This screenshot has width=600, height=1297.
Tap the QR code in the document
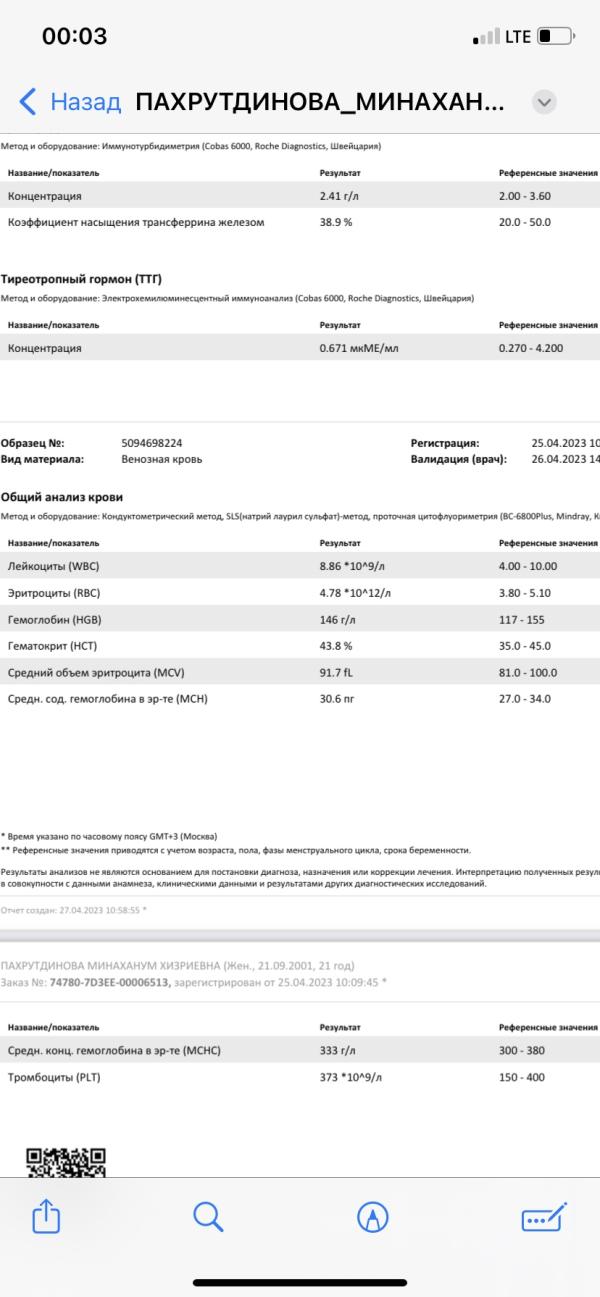pos(66,1160)
